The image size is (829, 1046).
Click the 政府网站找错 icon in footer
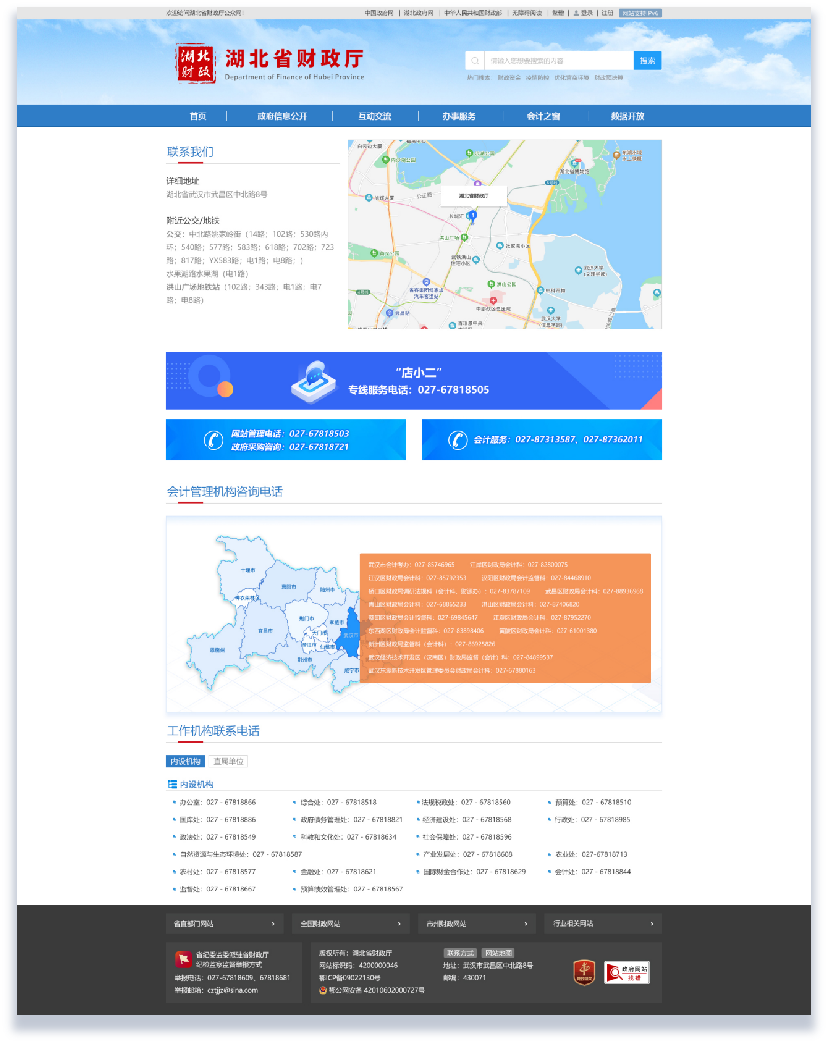coord(627,972)
